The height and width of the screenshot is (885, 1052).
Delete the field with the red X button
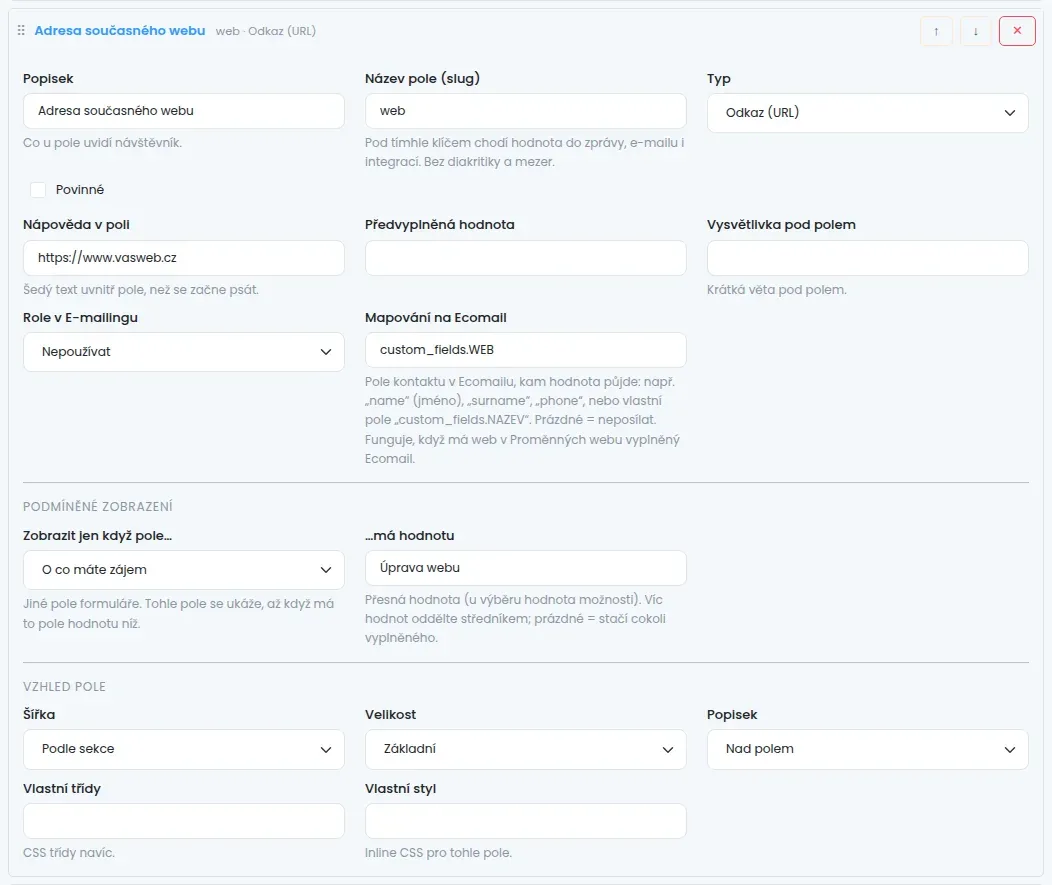(1017, 31)
